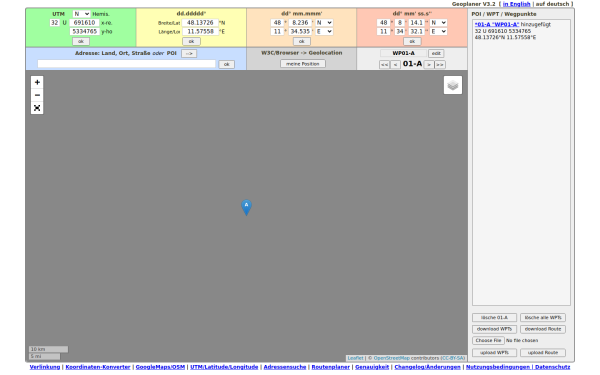This screenshot has width=600, height=375.
Task: Open the Changelog/Änderungen footer link
Action: [x=427, y=367]
